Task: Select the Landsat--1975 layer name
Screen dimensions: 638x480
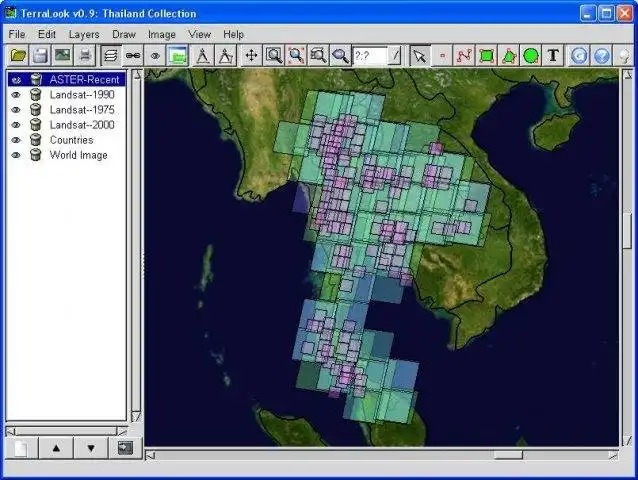Action: (82, 110)
